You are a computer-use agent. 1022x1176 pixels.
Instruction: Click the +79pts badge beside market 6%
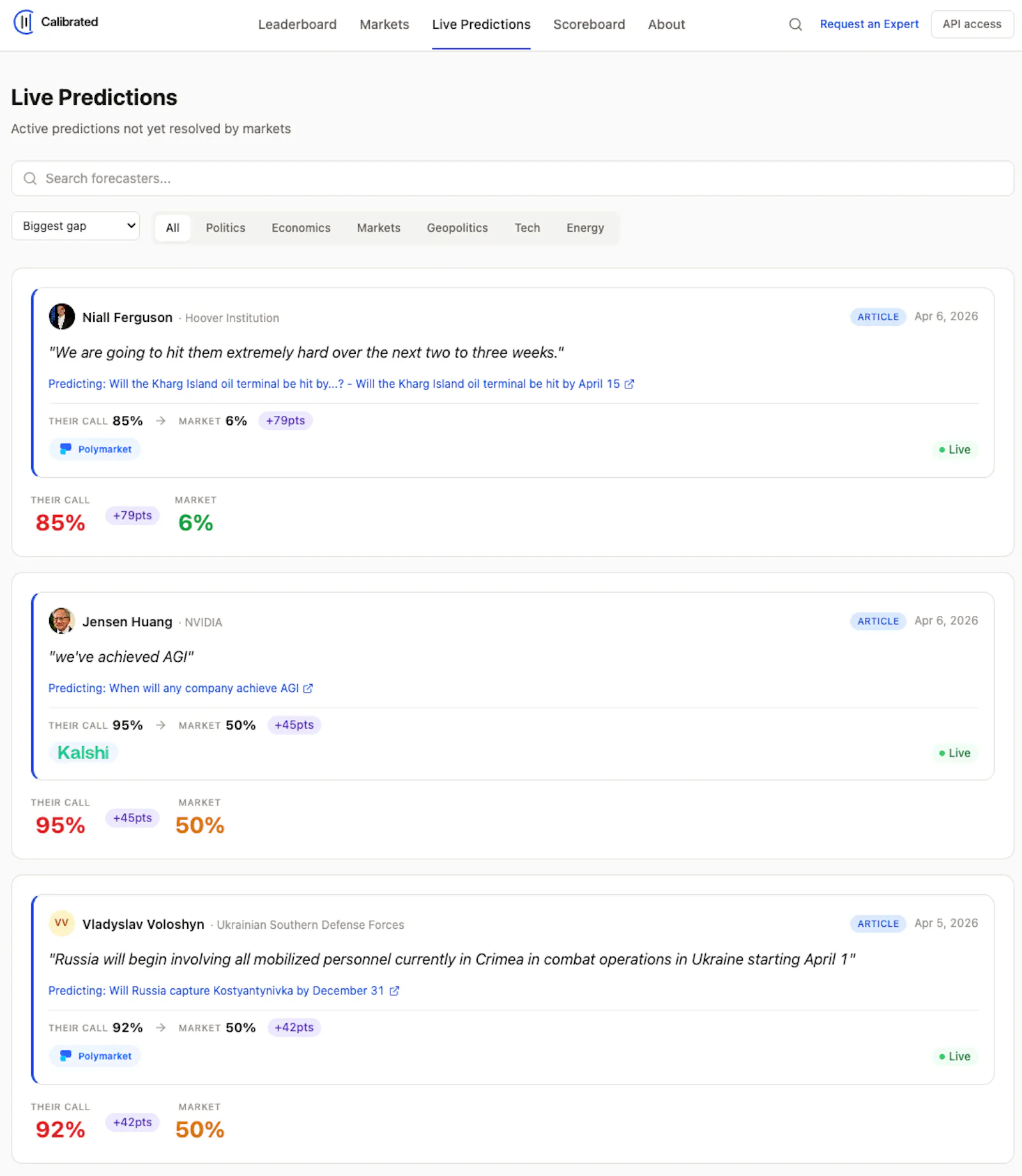pos(286,421)
